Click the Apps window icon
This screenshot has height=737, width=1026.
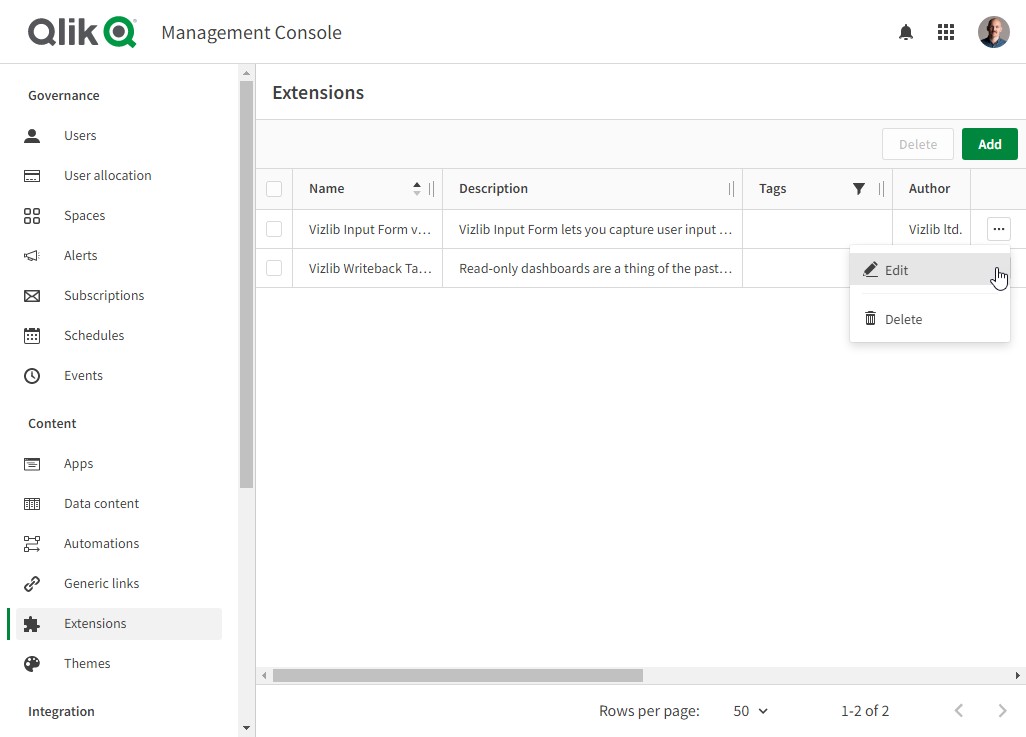point(32,463)
